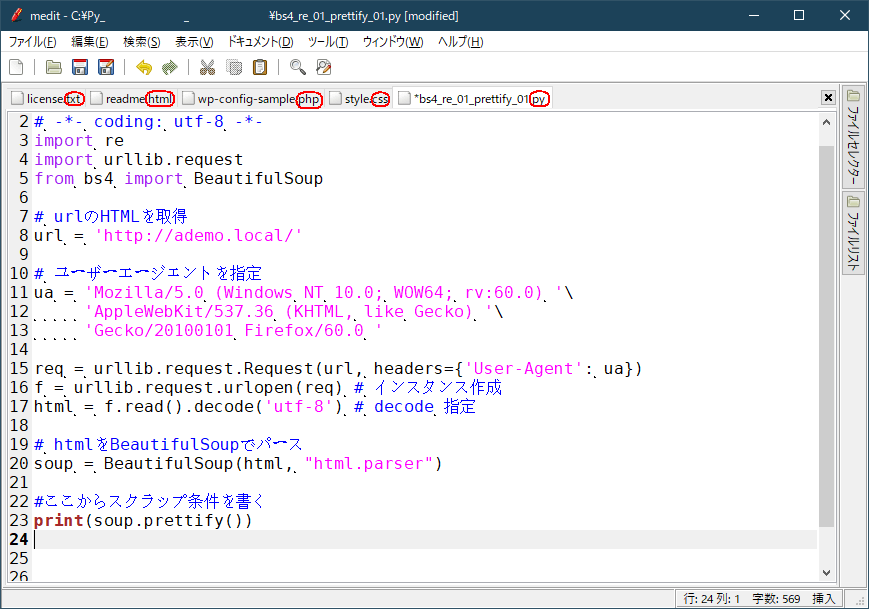Click the Open file folder icon
869x609 pixels.
[x=54, y=67]
